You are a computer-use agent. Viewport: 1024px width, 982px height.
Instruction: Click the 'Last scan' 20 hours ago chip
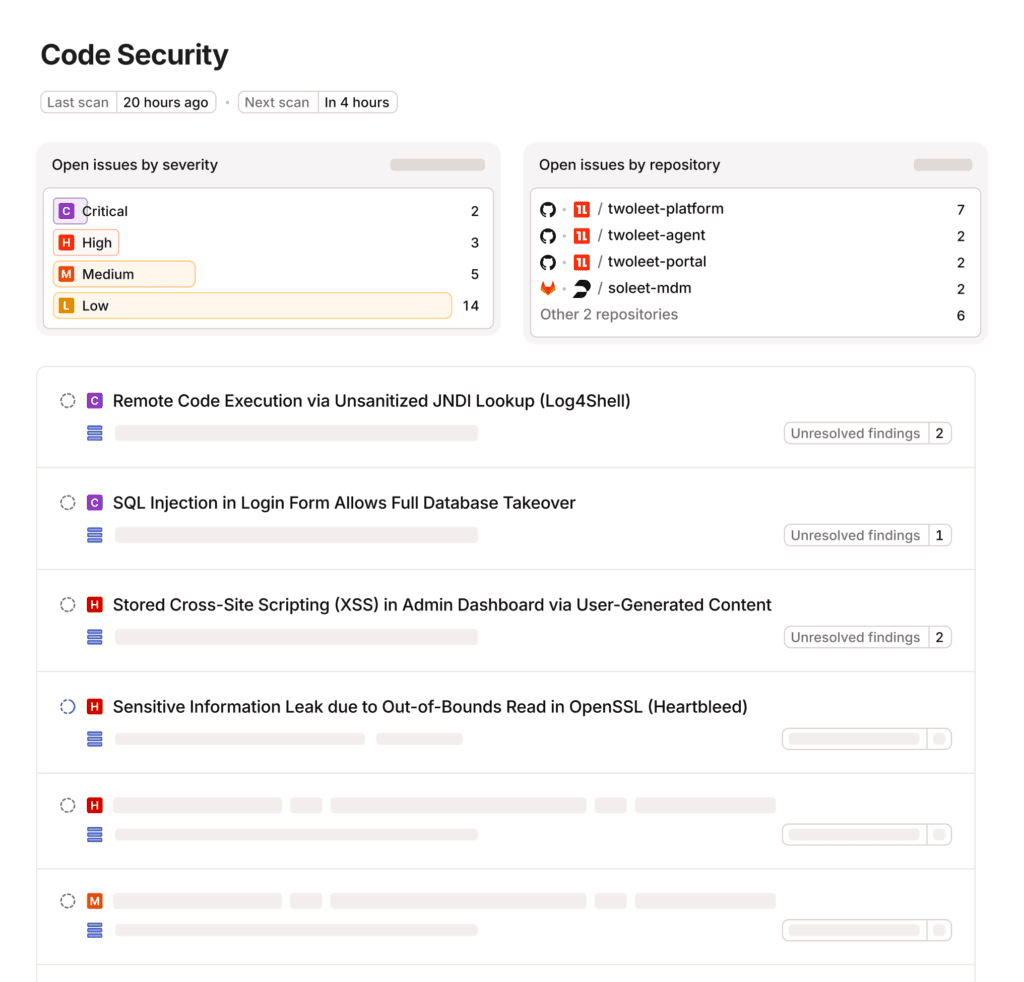(128, 103)
